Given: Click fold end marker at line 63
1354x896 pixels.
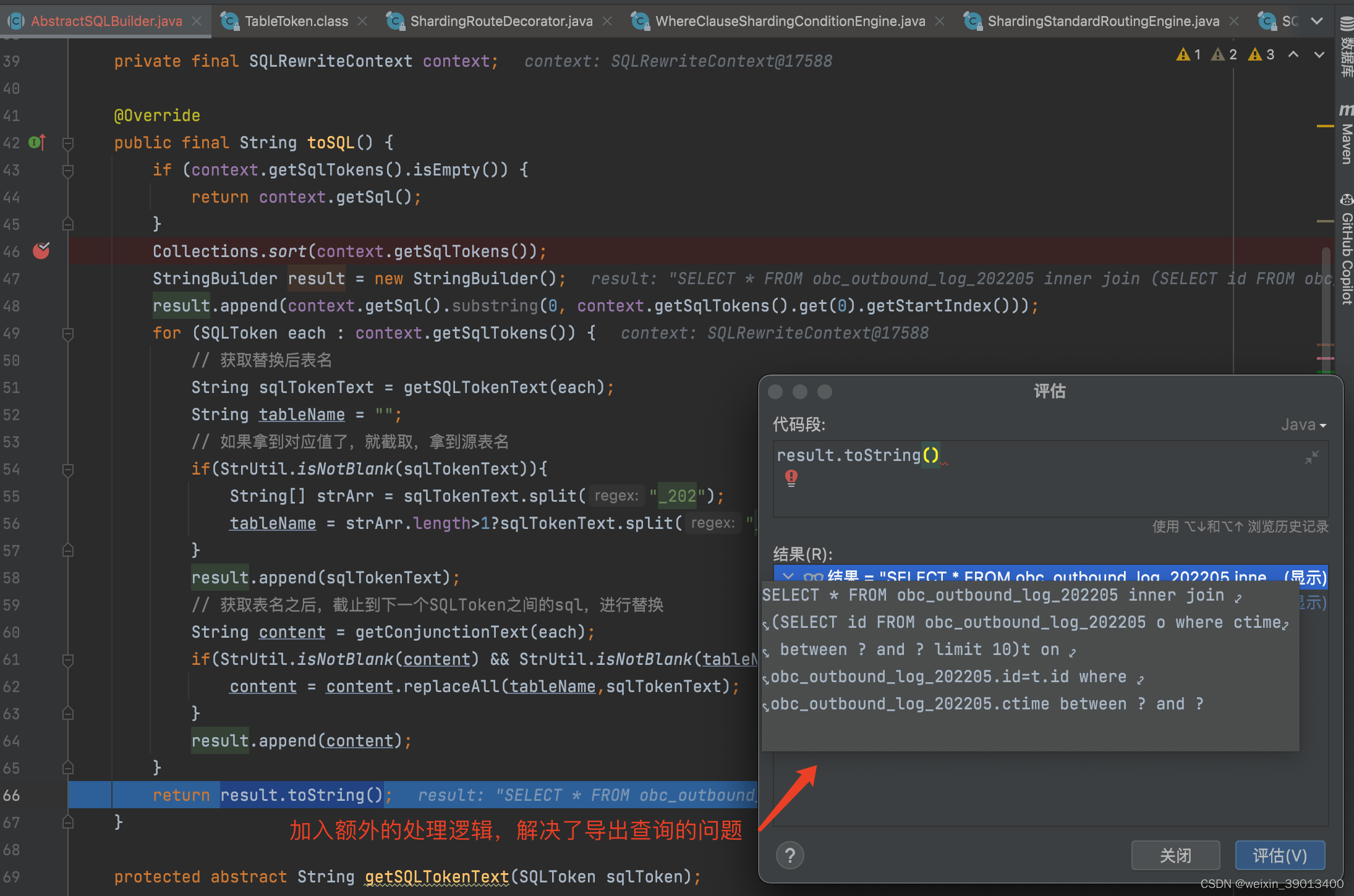Looking at the screenshot, I should click(68, 713).
